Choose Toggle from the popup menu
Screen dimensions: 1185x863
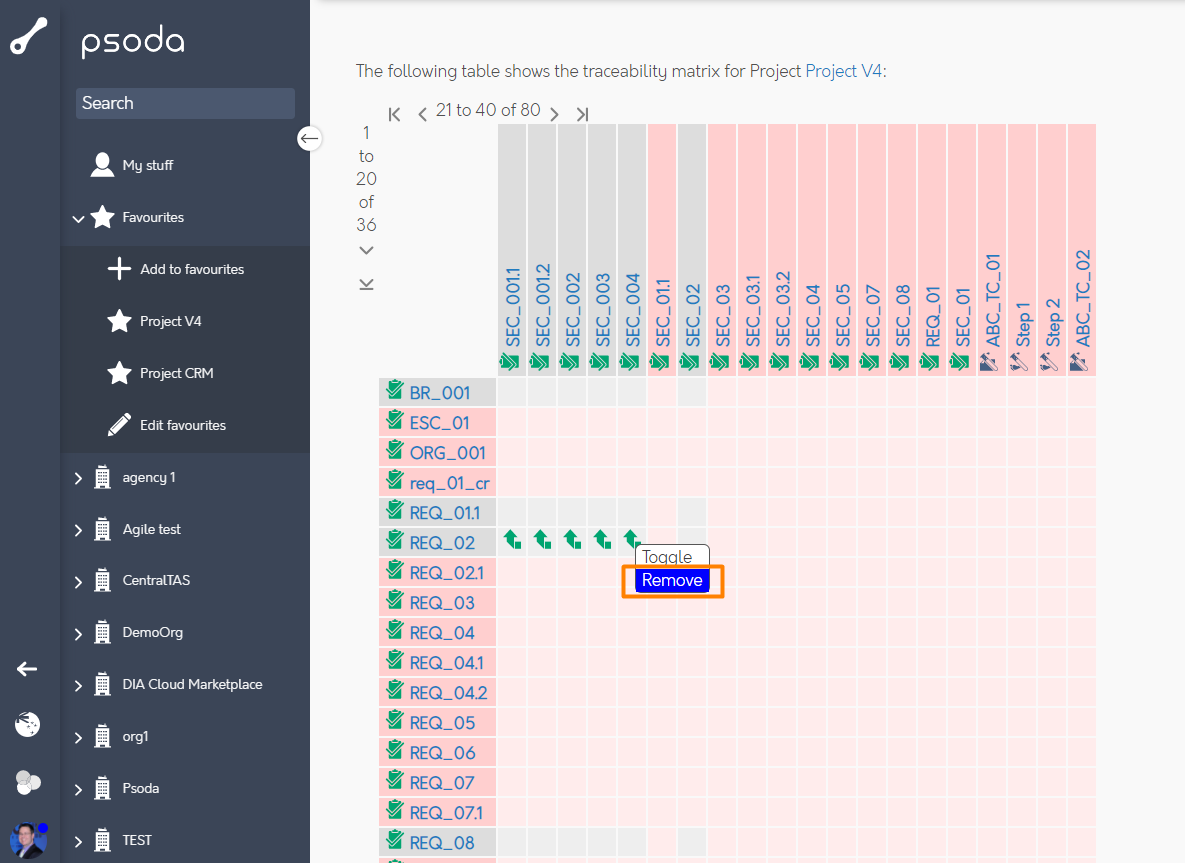668,556
